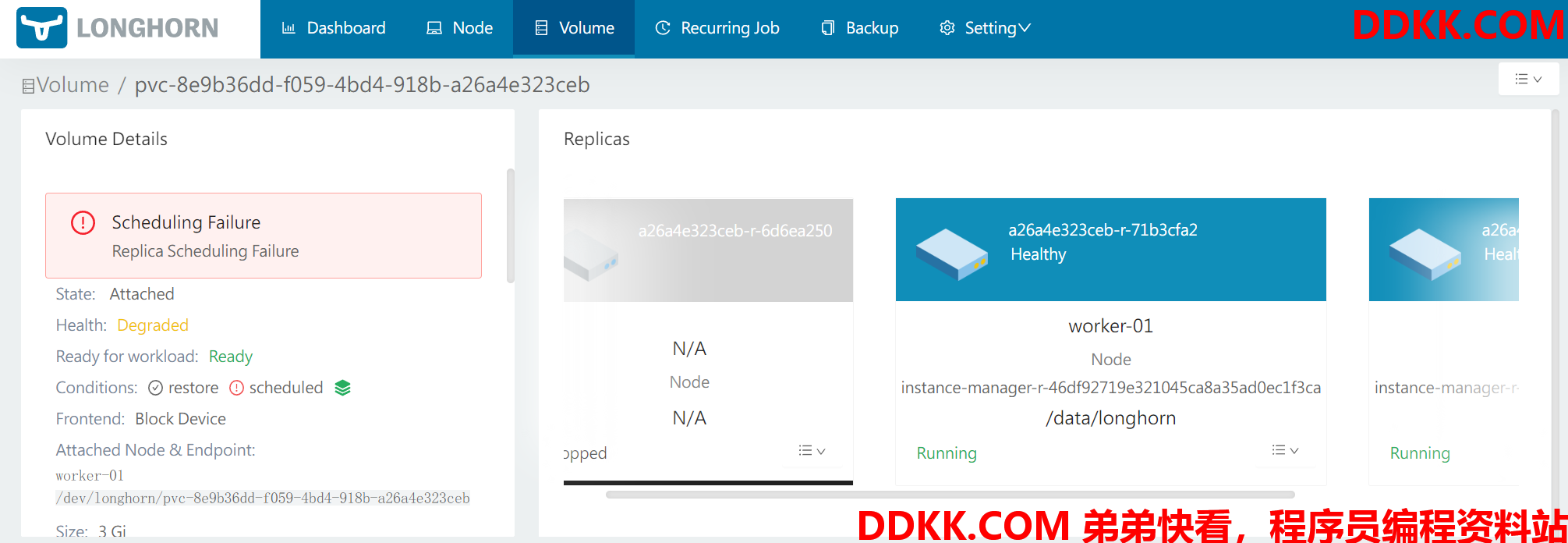The width and height of the screenshot is (1568, 543).
Task: Switch to the Backup page
Action: click(860, 28)
